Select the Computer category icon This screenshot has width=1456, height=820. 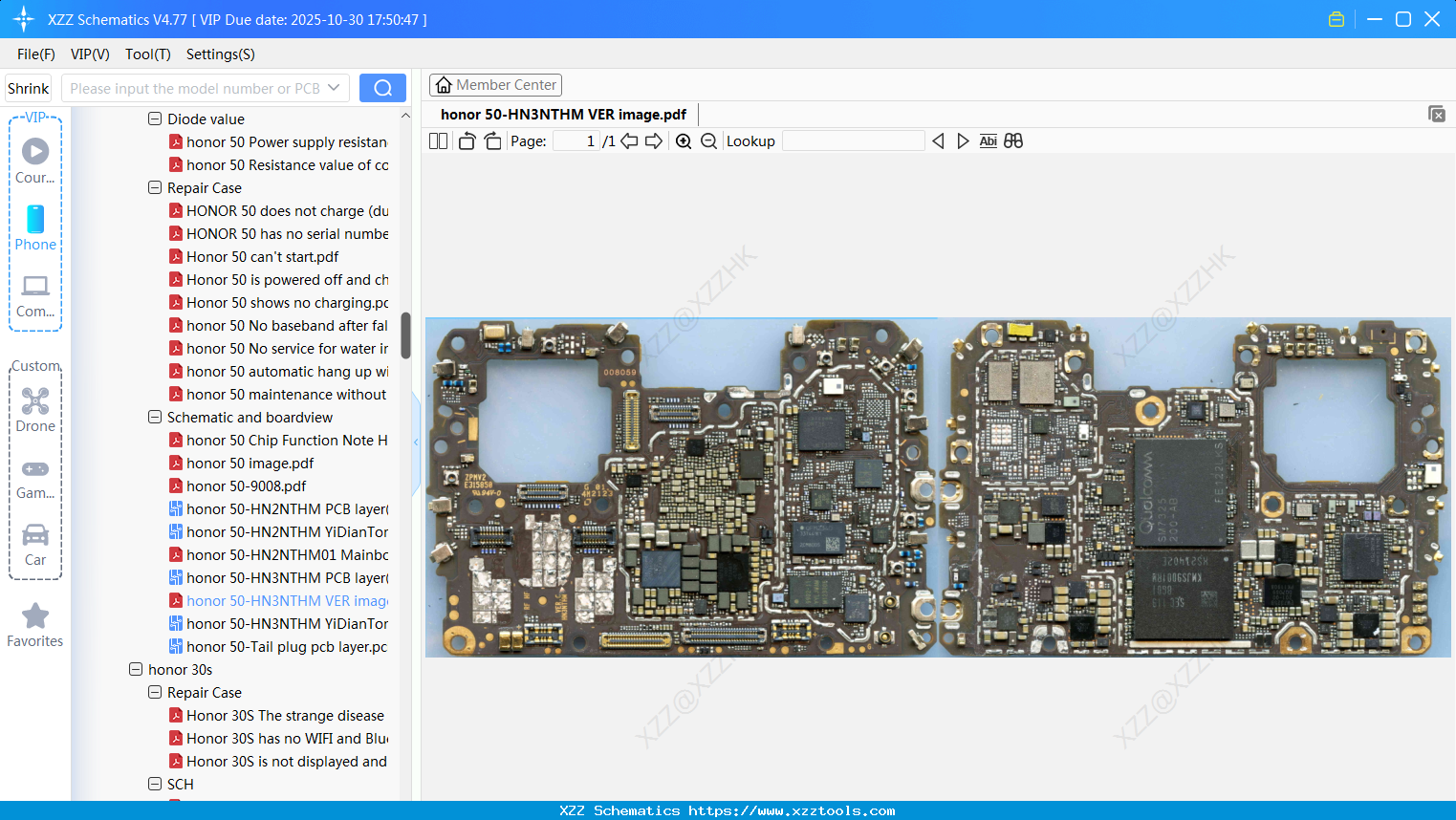click(x=35, y=296)
